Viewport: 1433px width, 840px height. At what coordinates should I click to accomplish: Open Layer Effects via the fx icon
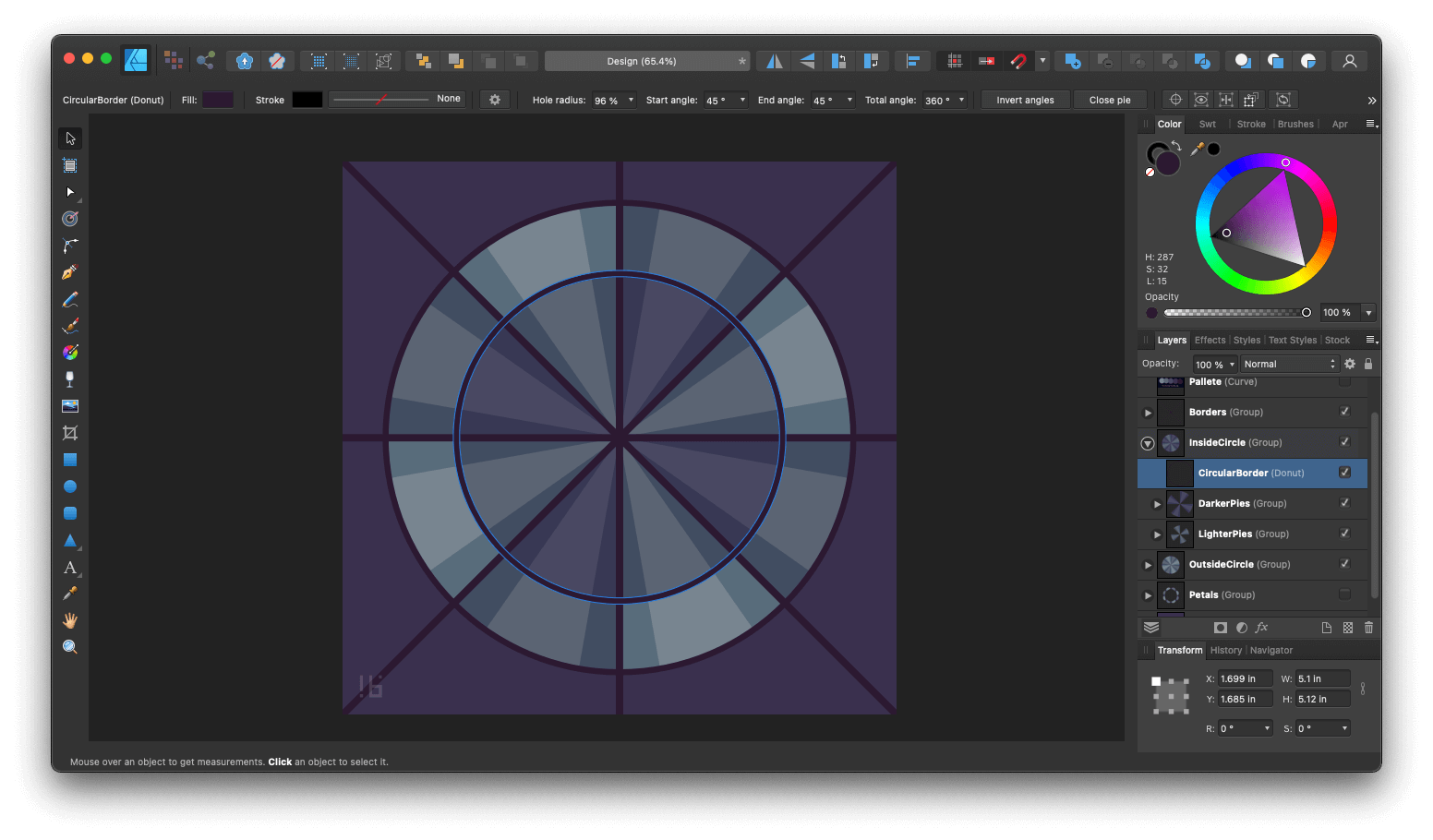tap(1261, 627)
